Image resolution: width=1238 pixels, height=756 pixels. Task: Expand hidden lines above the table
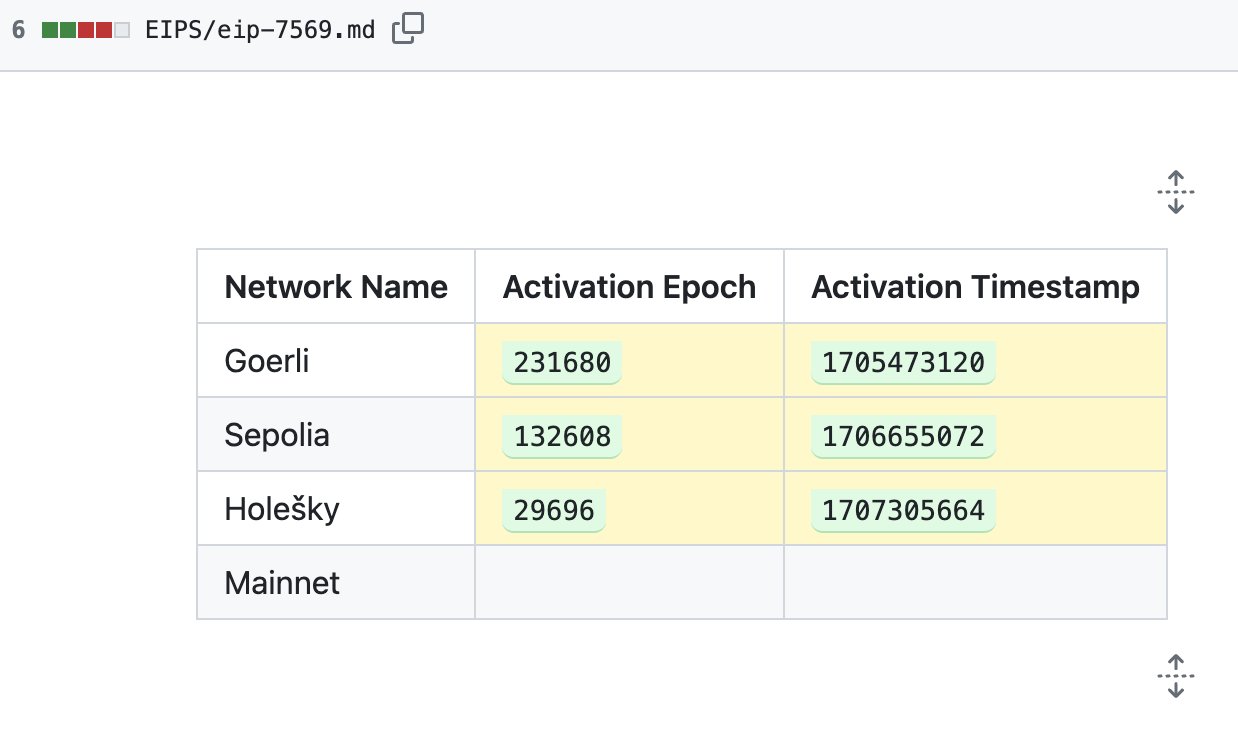point(1176,191)
